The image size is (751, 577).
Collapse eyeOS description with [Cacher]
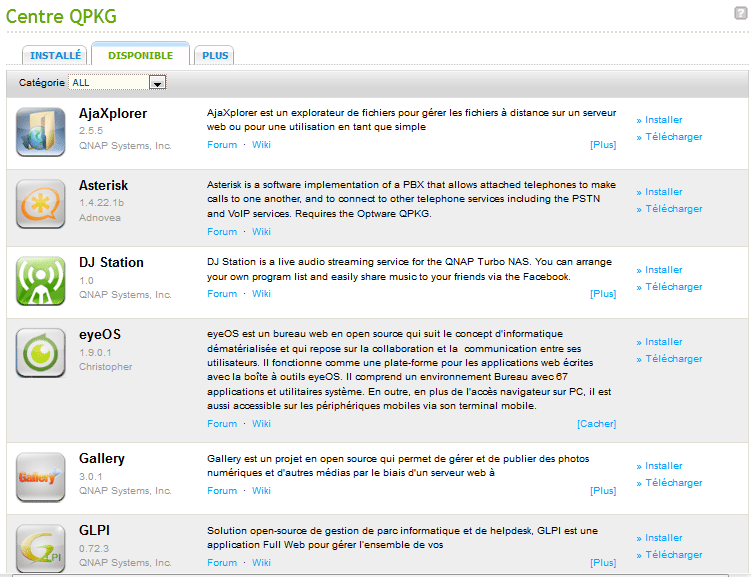point(596,424)
